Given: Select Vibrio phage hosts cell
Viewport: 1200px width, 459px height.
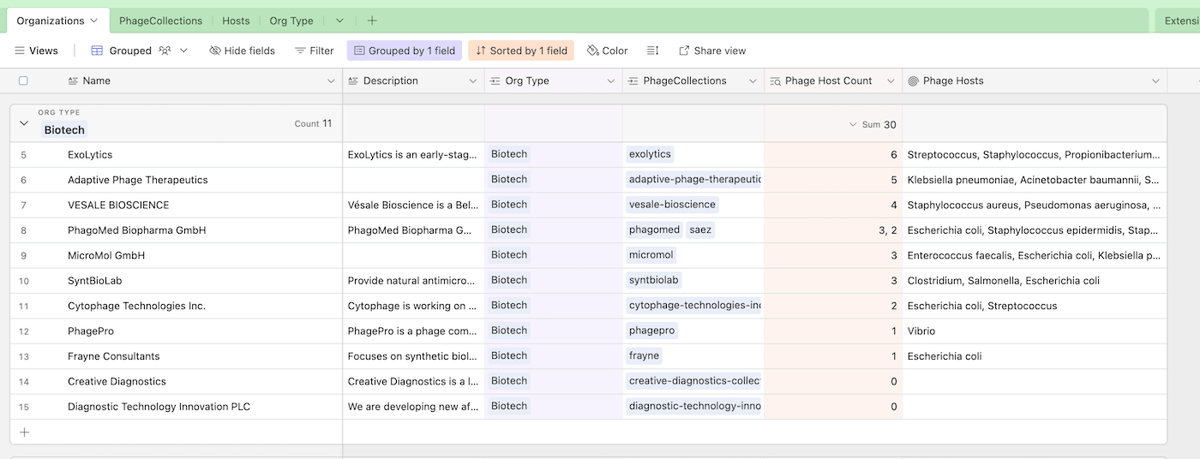Looking at the screenshot, I should [x=1034, y=331].
